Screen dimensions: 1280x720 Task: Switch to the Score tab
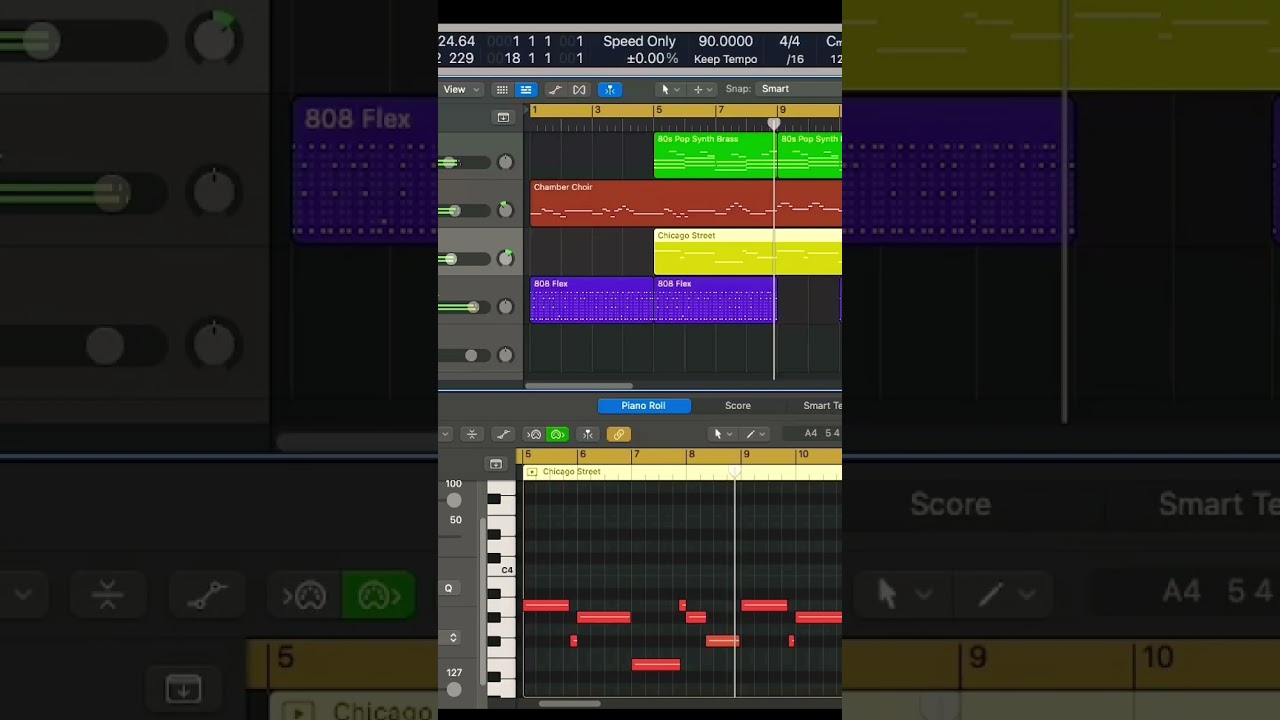point(738,406)
